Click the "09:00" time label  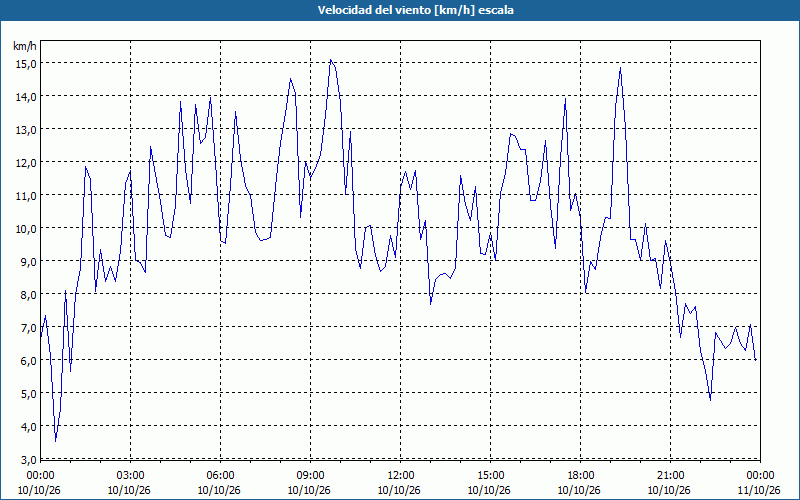point(310,476)
